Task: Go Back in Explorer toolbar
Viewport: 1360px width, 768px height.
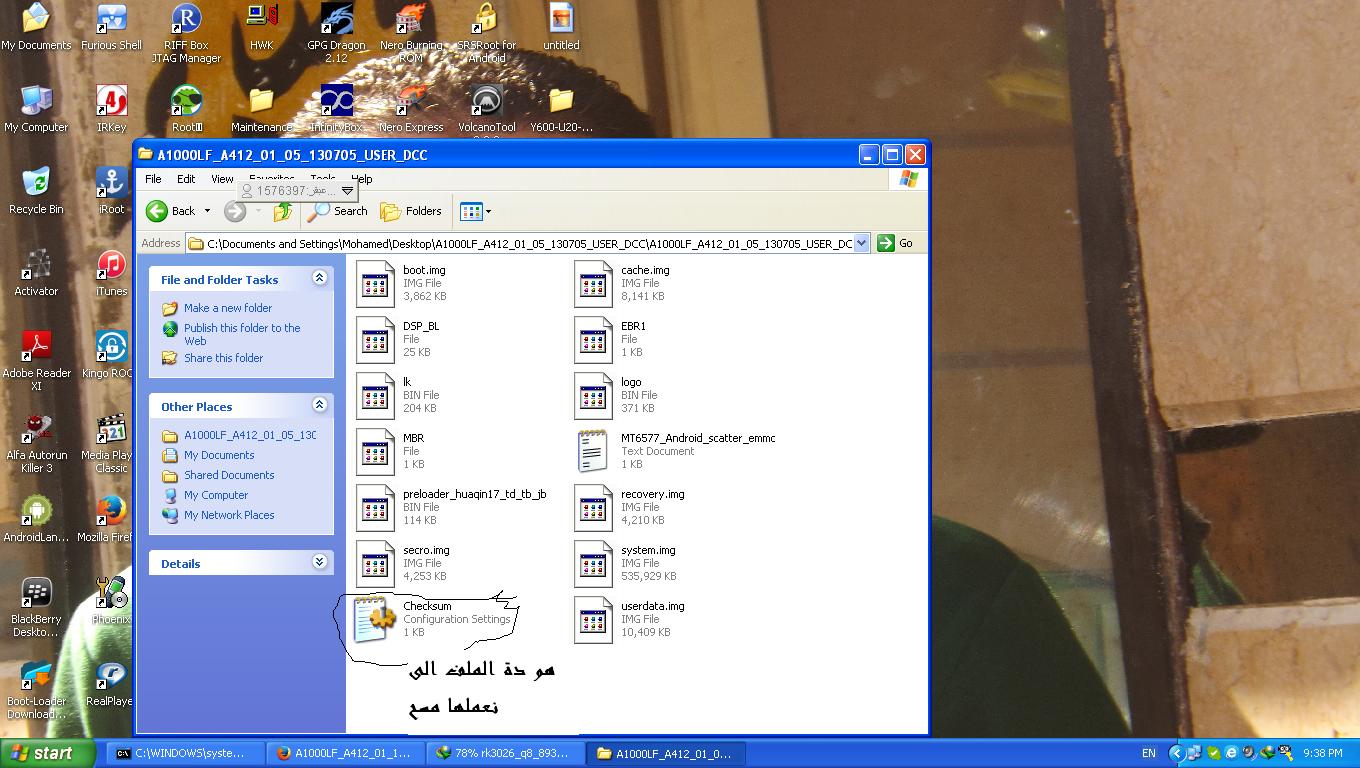Action: pyautogui.click(x=171, y=211)
